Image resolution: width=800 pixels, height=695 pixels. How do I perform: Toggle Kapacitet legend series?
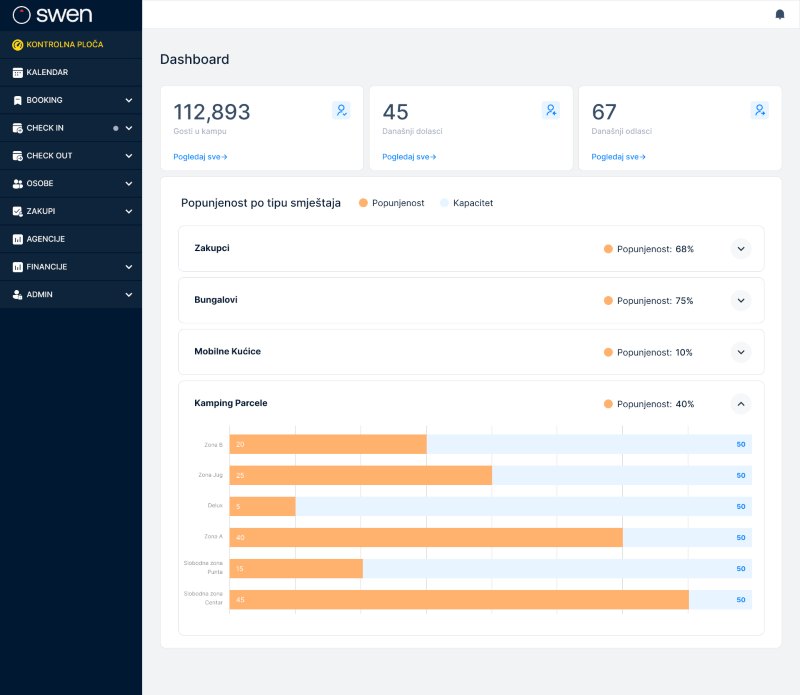tap(466, 203)
